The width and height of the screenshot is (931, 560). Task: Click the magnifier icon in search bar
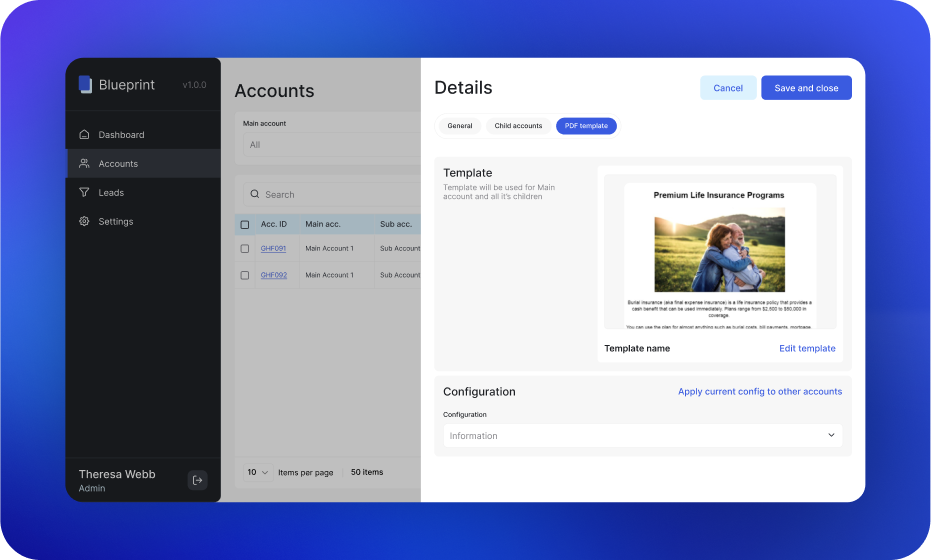coord(254,195)
